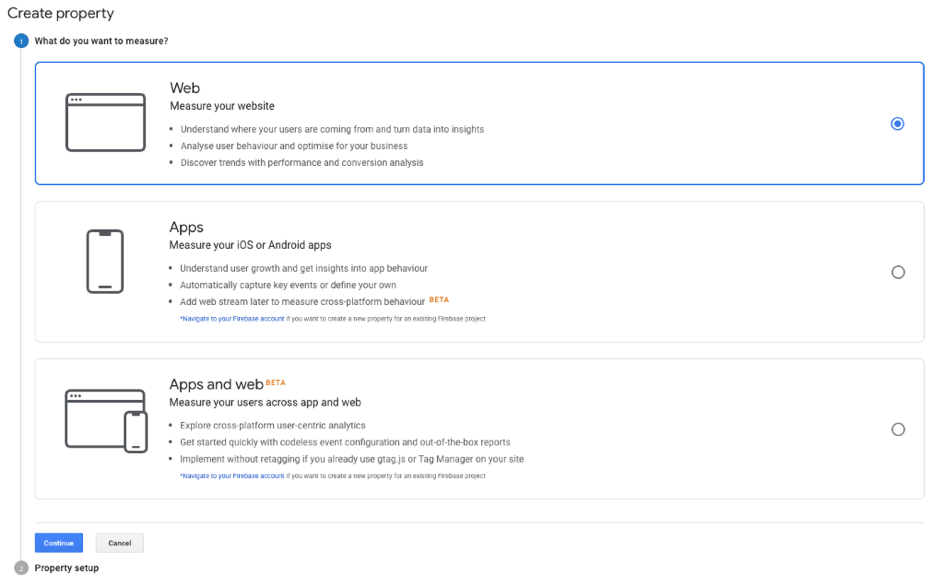Select the Web radio button
The width and height of the screenshot is (943, 585).
[897, 124]
